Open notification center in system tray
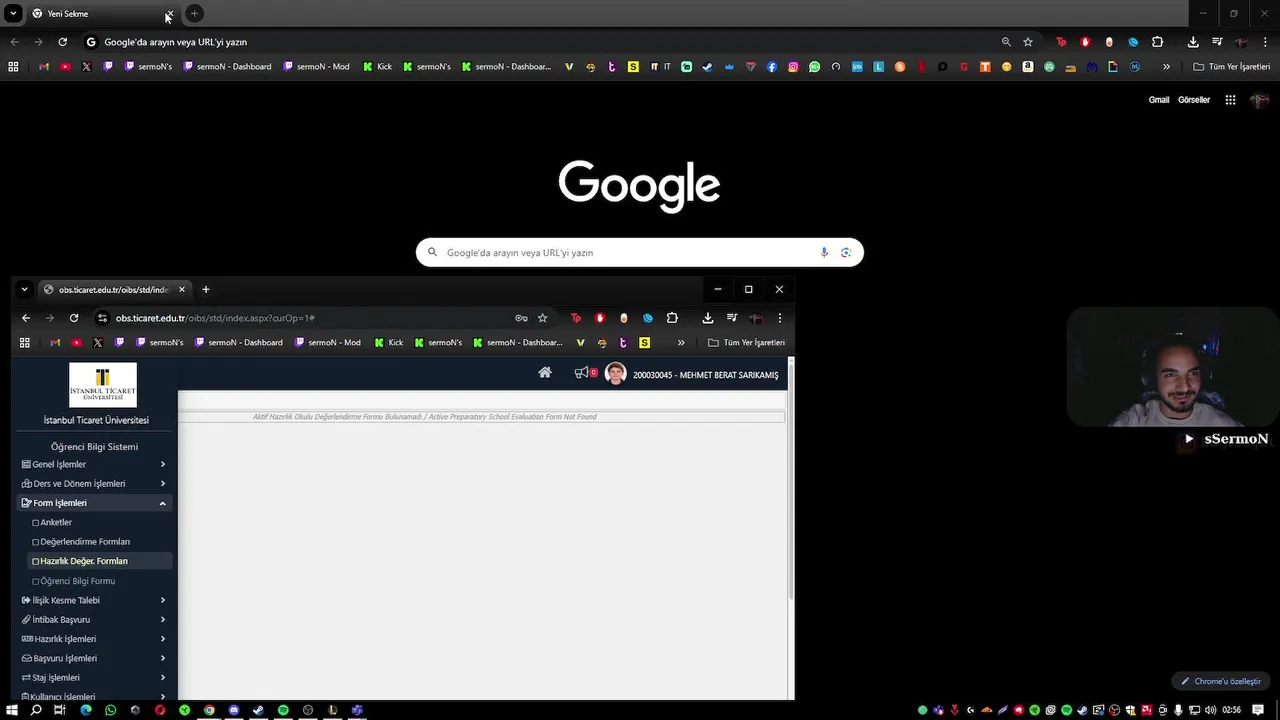1280x720 pixels. [1258, 710]
